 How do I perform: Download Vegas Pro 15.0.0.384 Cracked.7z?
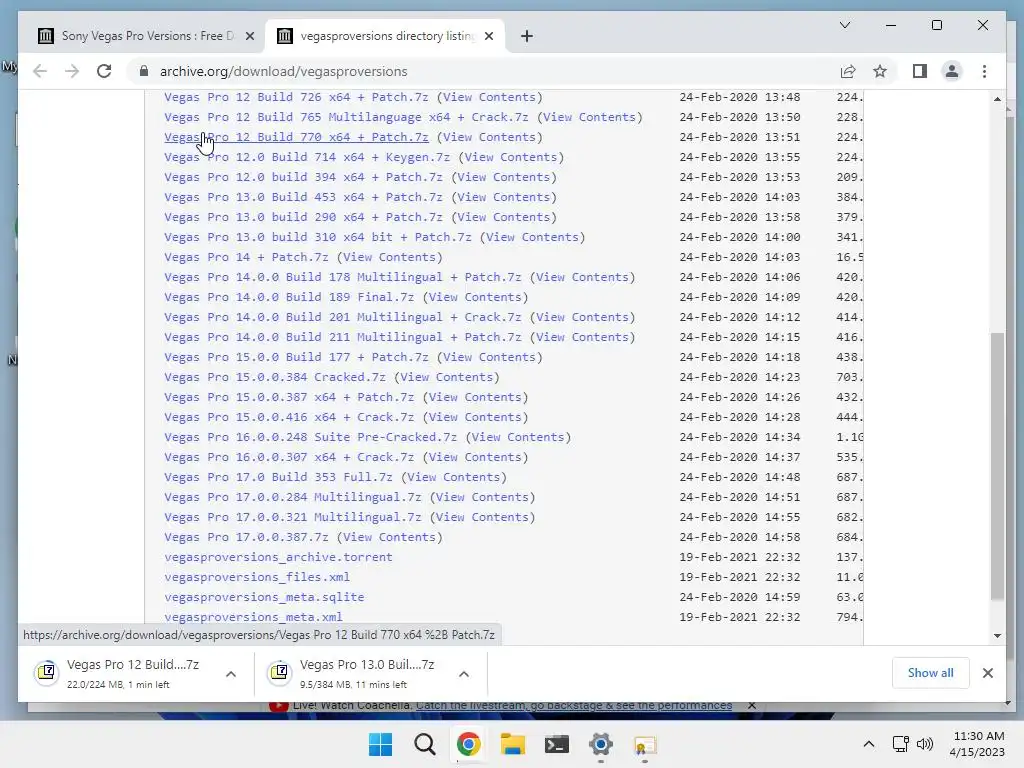click(275, 377)
